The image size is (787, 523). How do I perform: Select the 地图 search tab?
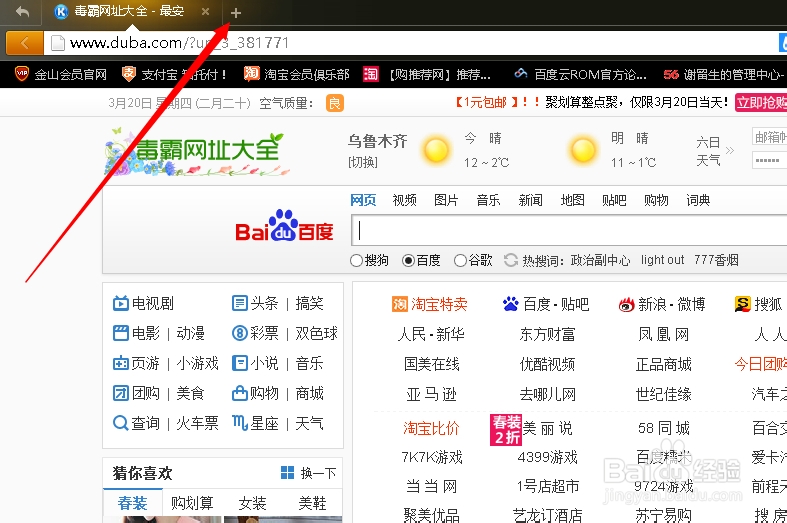(x=573, y=200)
